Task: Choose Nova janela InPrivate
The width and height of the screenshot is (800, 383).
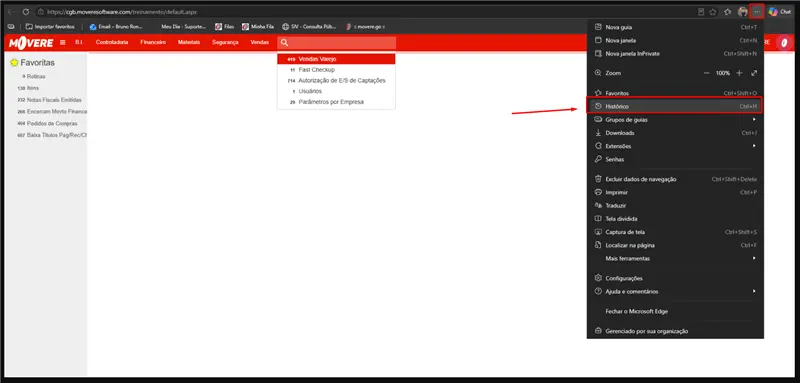Action: 675,54
